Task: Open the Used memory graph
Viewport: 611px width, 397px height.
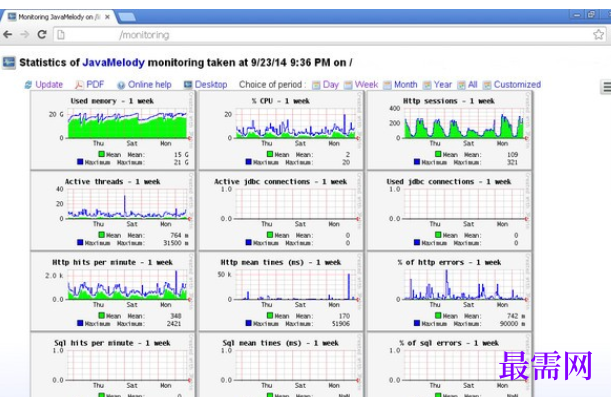Action: [x=113, y=131]
